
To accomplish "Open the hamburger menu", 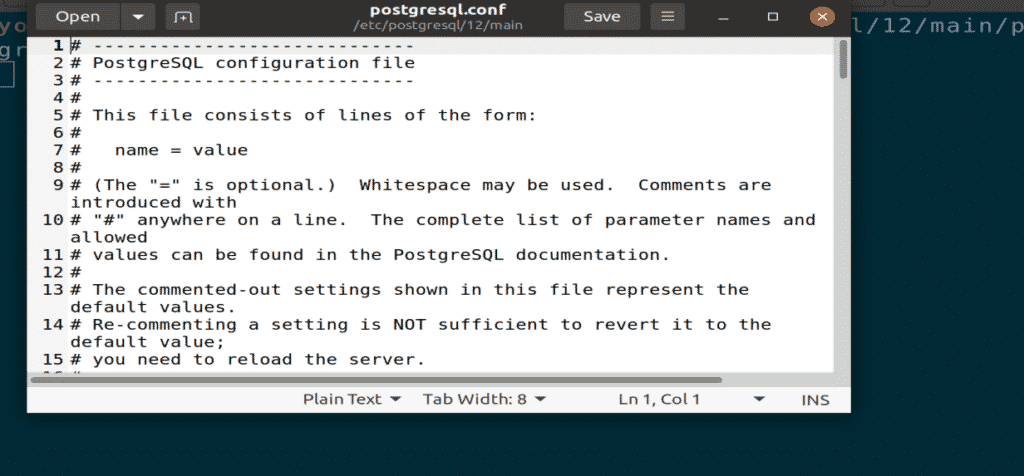I will tap(667, 17).
